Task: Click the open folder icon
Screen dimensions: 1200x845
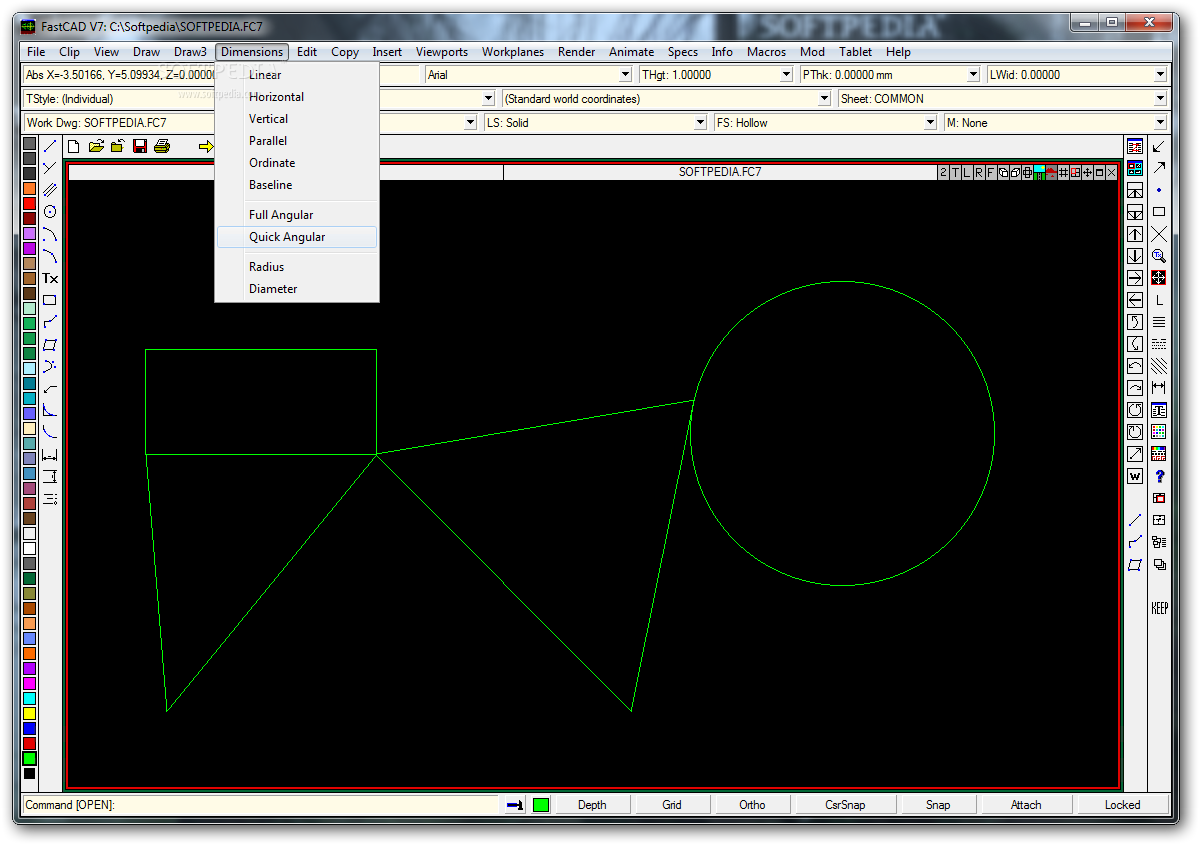Action: 96,147
